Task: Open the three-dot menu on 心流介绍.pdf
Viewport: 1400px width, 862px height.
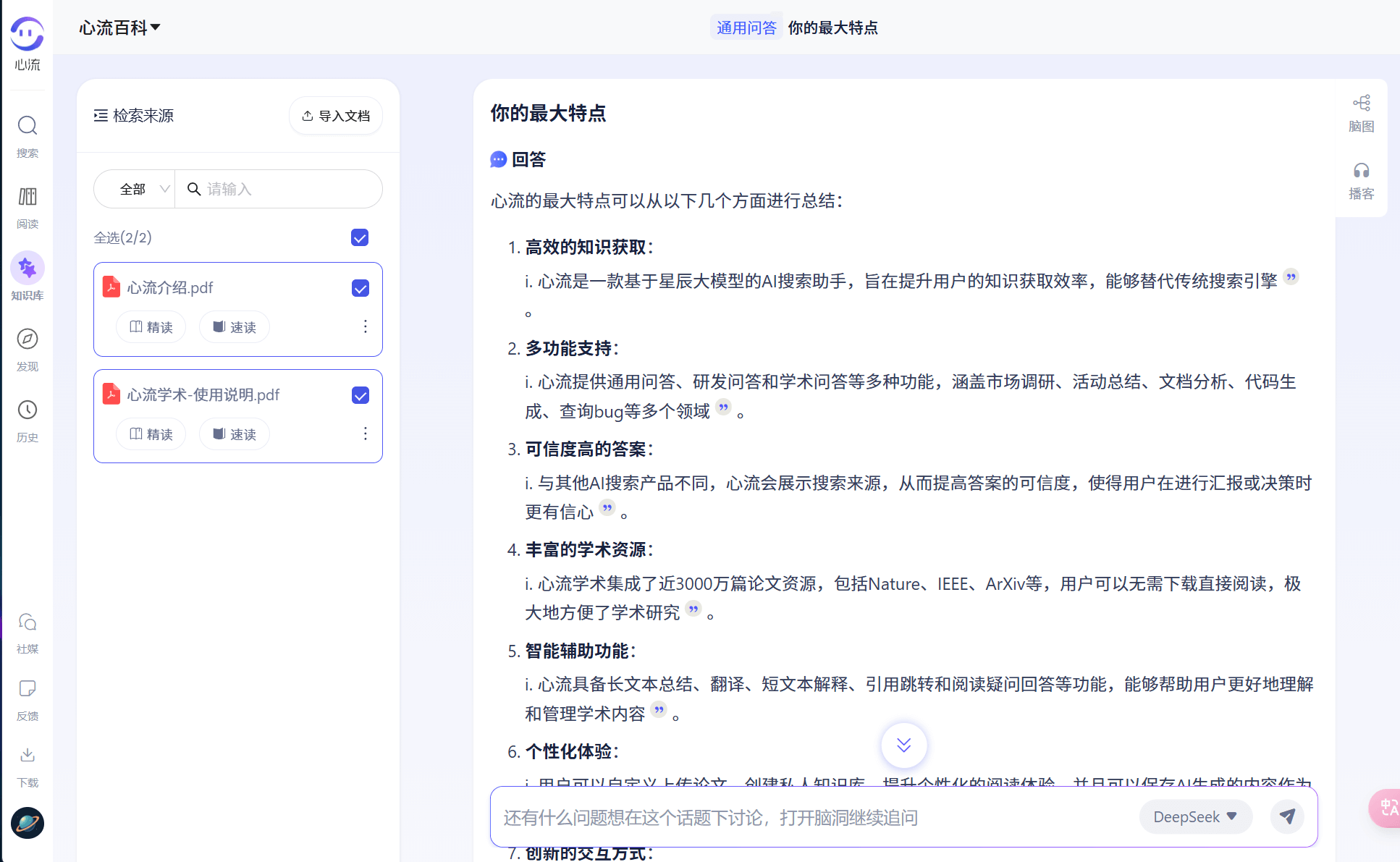Action: (365, 326)
